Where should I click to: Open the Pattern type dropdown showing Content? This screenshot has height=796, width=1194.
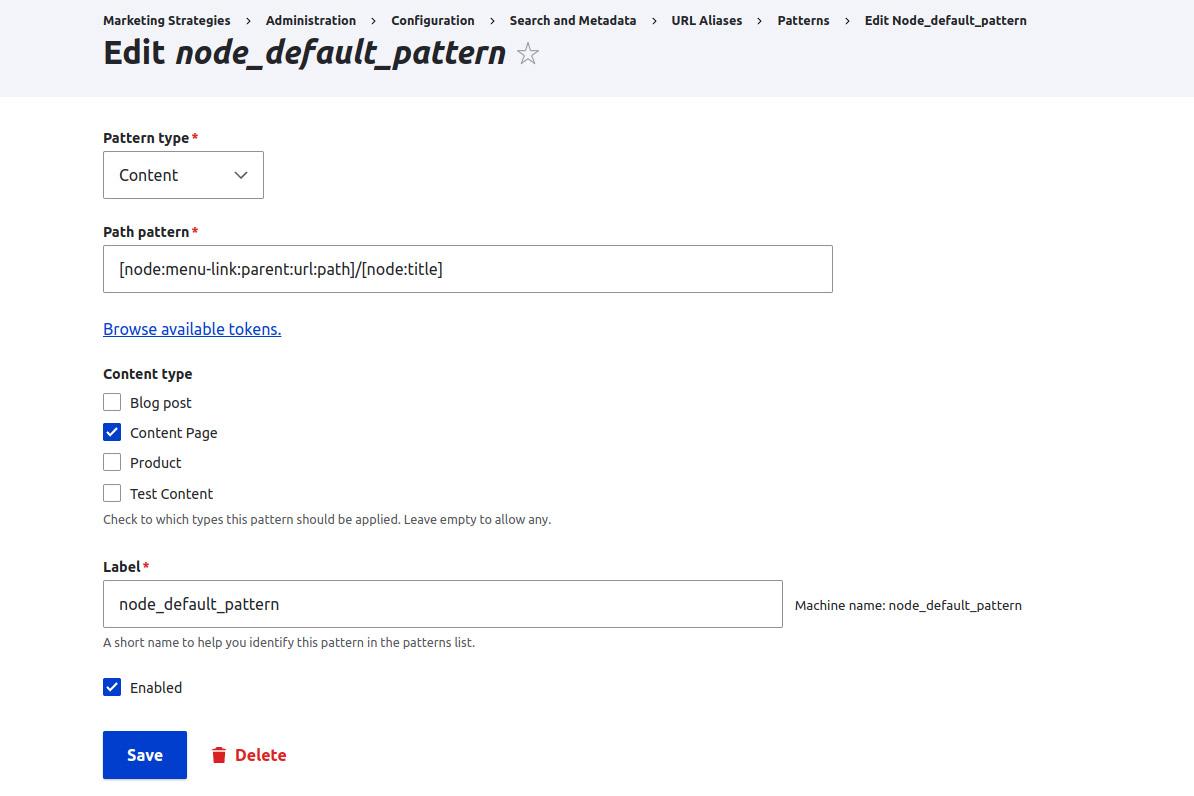coord(183,174)
